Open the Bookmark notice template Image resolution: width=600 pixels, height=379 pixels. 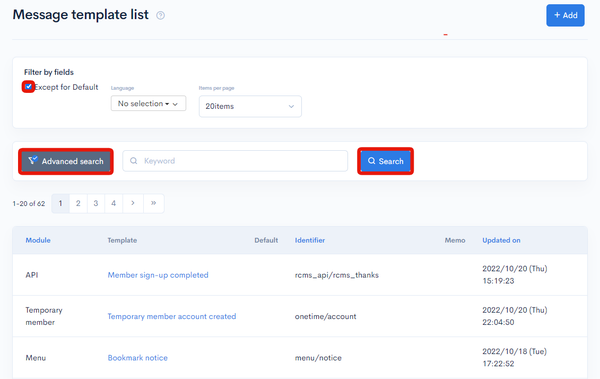[x=138, y=358]
